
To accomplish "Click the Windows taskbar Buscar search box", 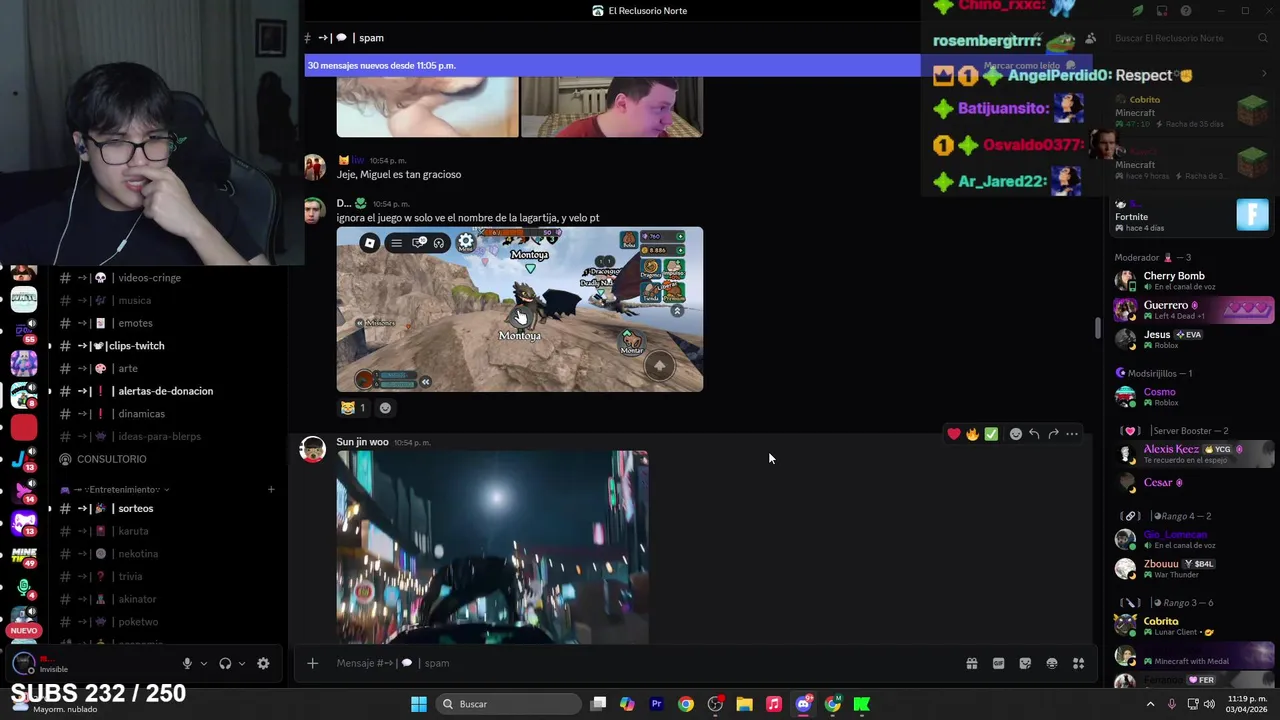I will tap(509, 704).
